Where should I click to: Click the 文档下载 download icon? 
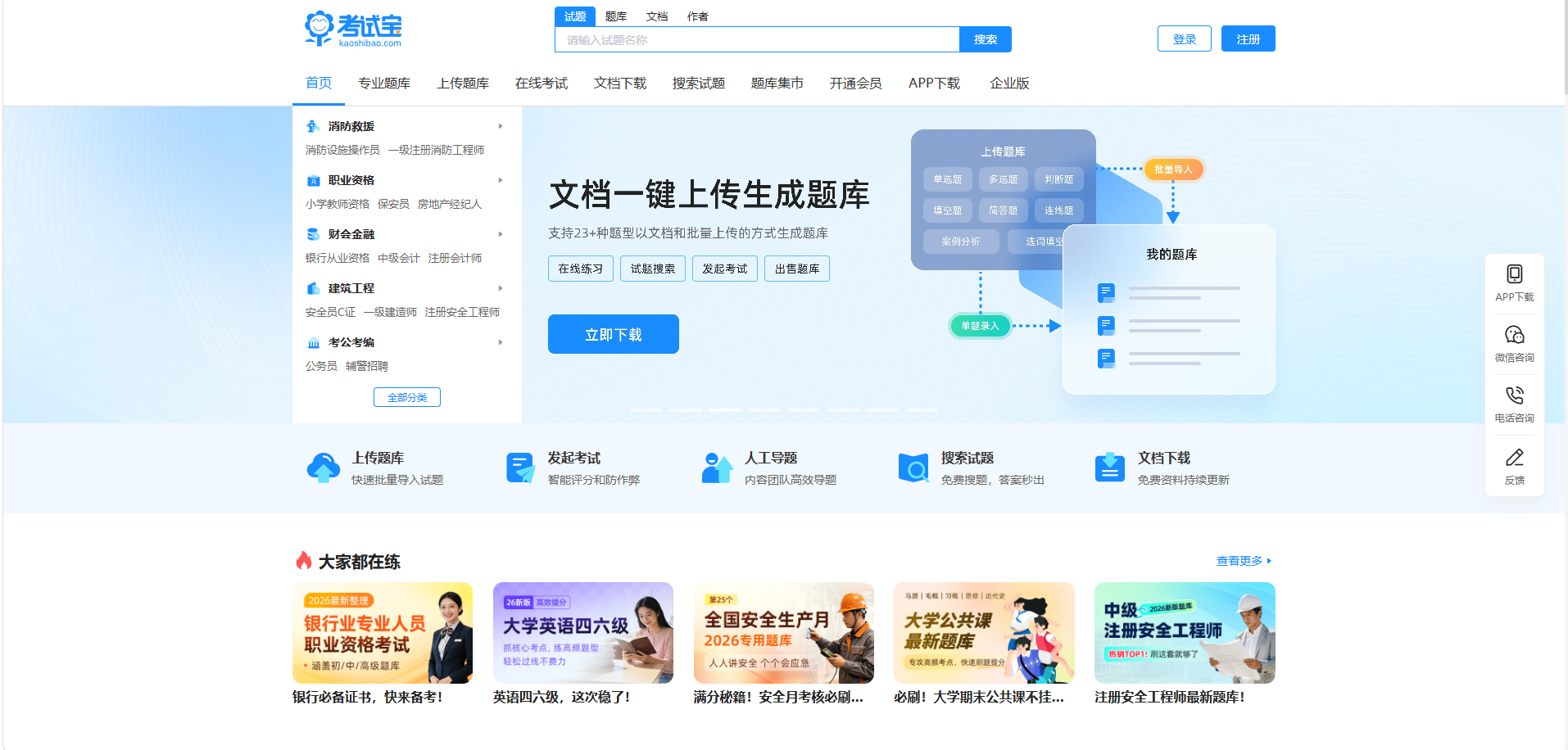tap(1110, 468)
